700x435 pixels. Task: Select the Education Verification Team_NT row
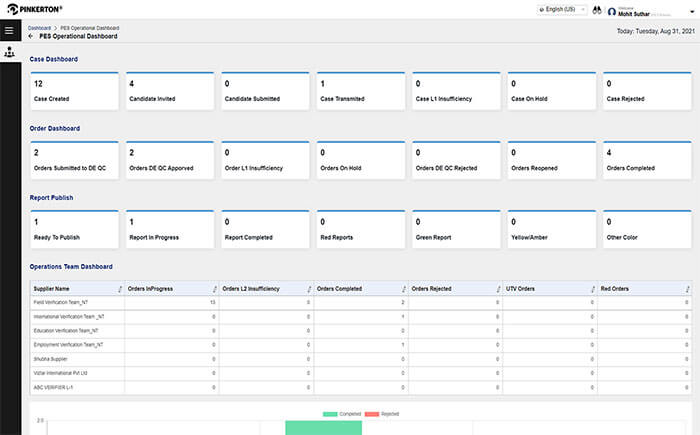[x=361, y=331]
